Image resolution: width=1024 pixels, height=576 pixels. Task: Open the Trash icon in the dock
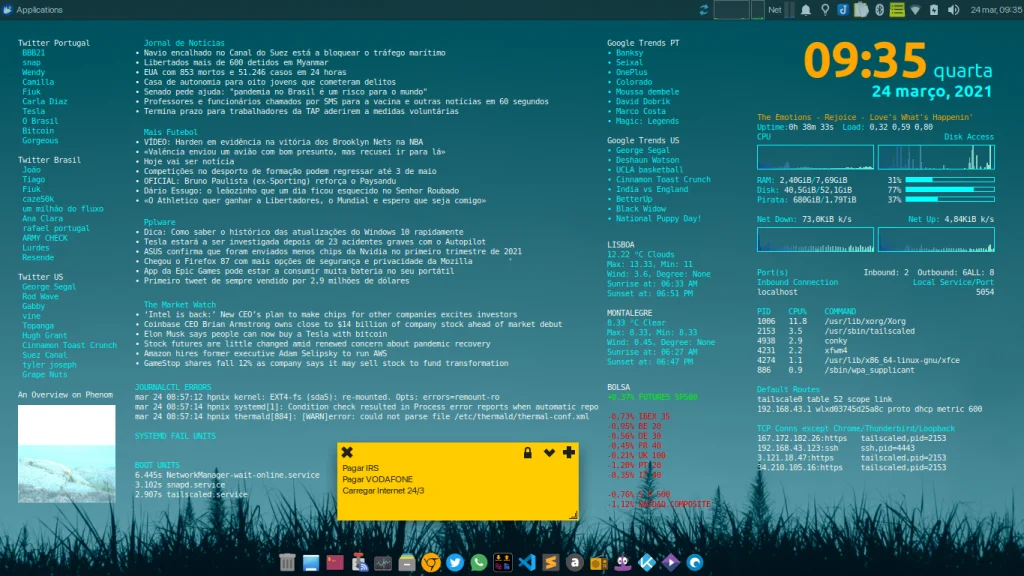pyautogui.click(x=287, y=562)
